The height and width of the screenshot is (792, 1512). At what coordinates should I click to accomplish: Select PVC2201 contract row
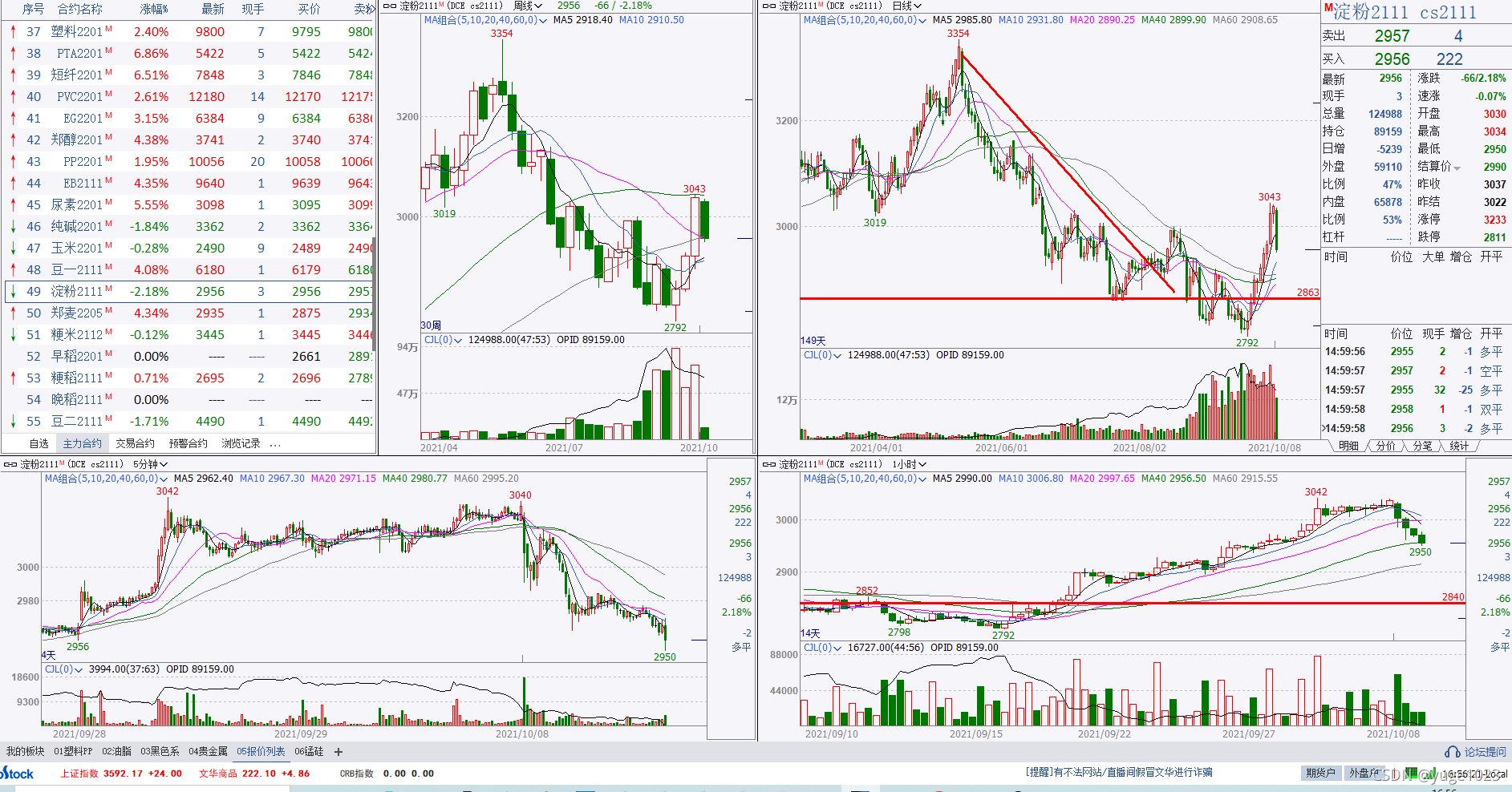(189, 97)
